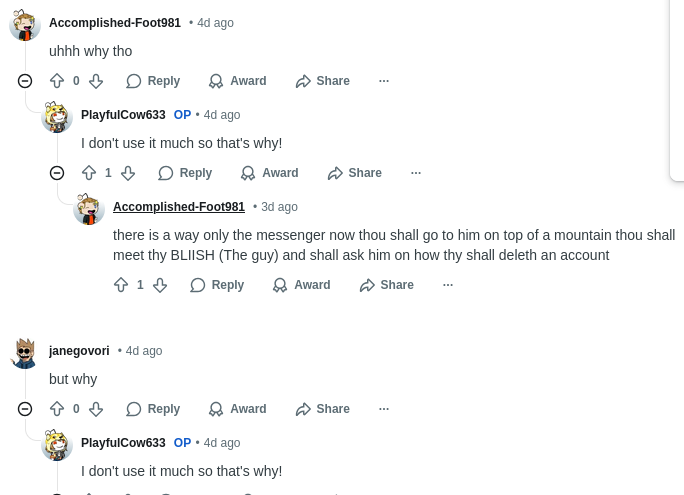Open underlined Accomplished-Foot981 username link
Image resolution: width=684 pixels, height=495 pixels.
(179, 207)
